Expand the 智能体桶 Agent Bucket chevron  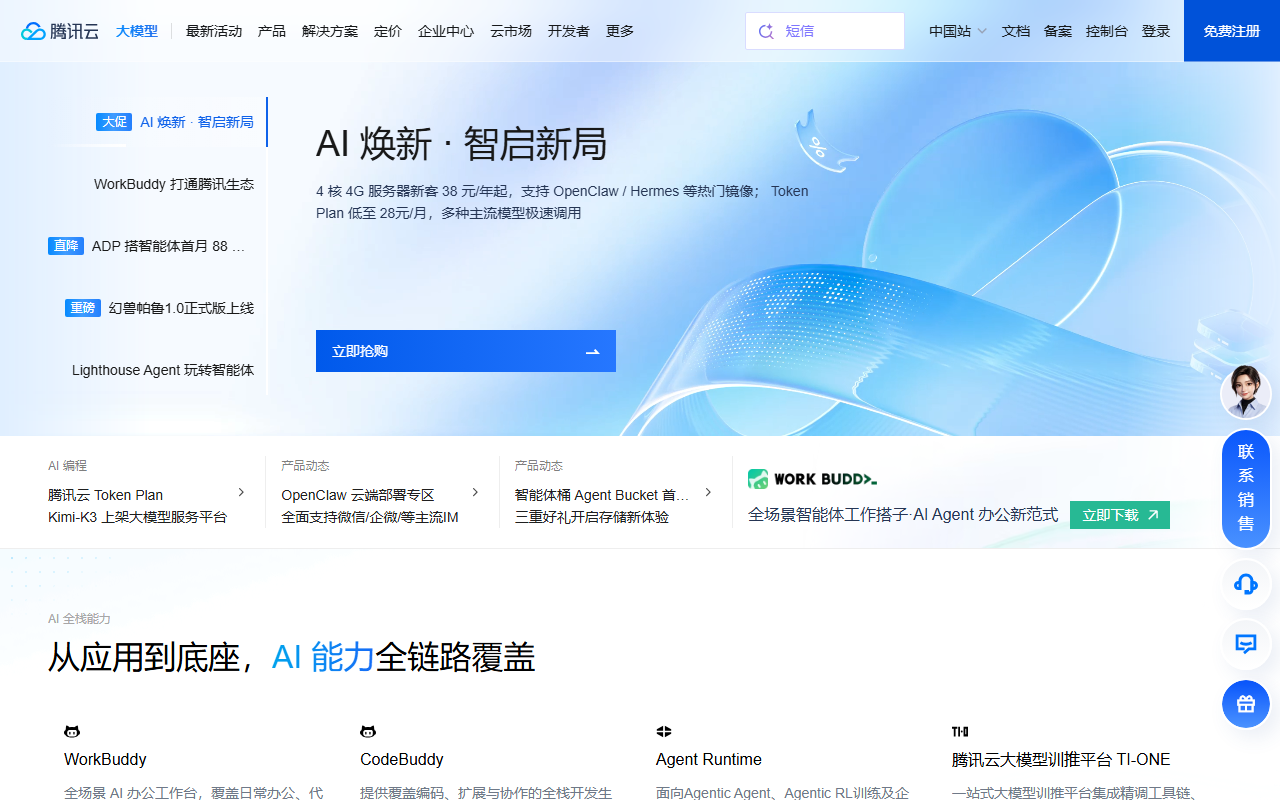pos(708,492)
